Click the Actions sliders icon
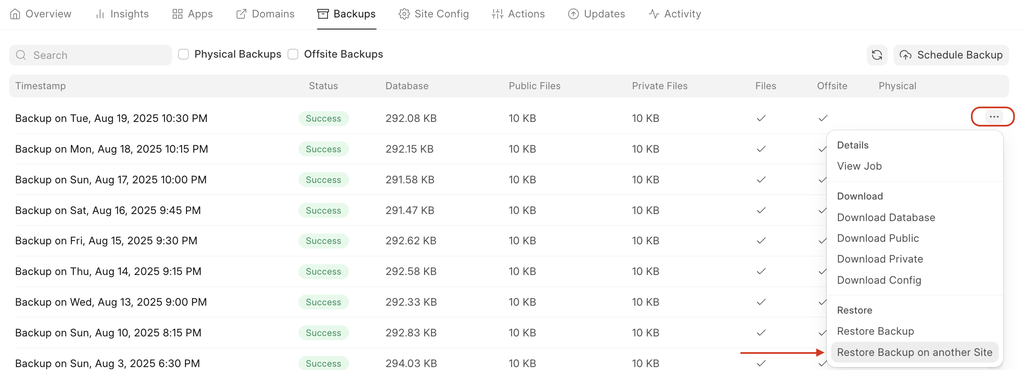This screenshot has width=1024, height=370. (497, 14)
